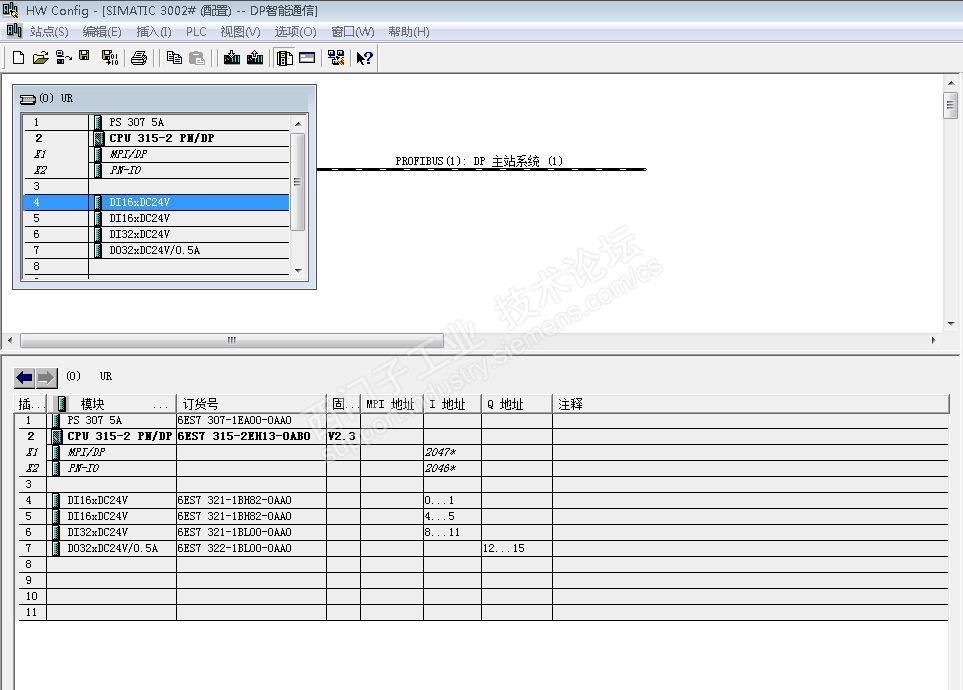Click the Paste toolbar icon
This screenshot has width=963, height=690.
197,58
